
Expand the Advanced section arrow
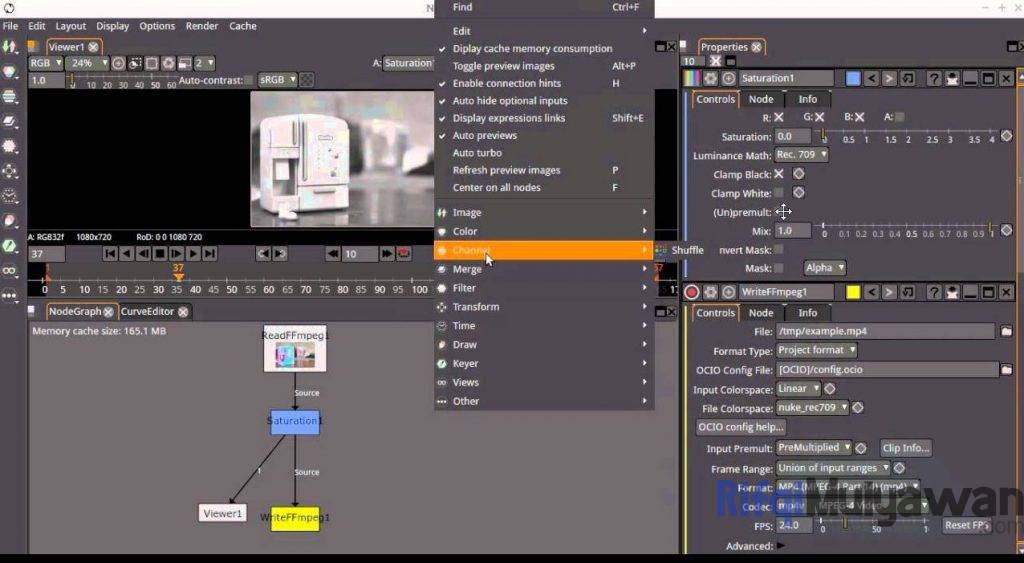pos(781,545)
